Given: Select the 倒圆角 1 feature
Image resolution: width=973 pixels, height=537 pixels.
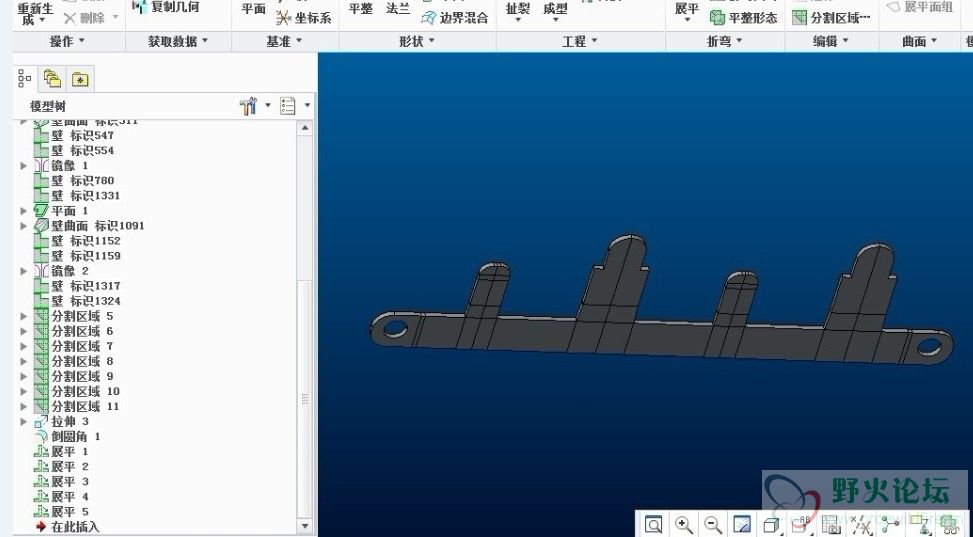Looking at the screenshot, I should point(67,436).
